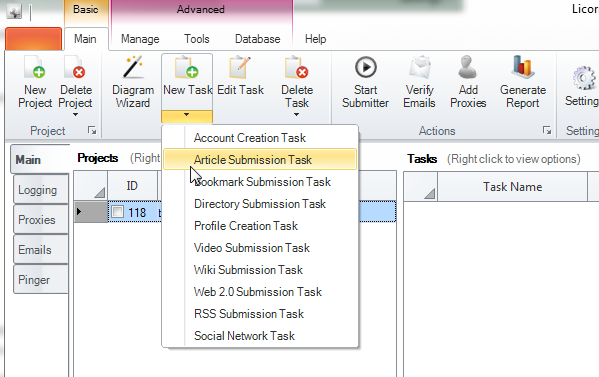Click the Generate Report chart icon
Viewport: 599px width, 377px height.
click(x=523, y=67)
